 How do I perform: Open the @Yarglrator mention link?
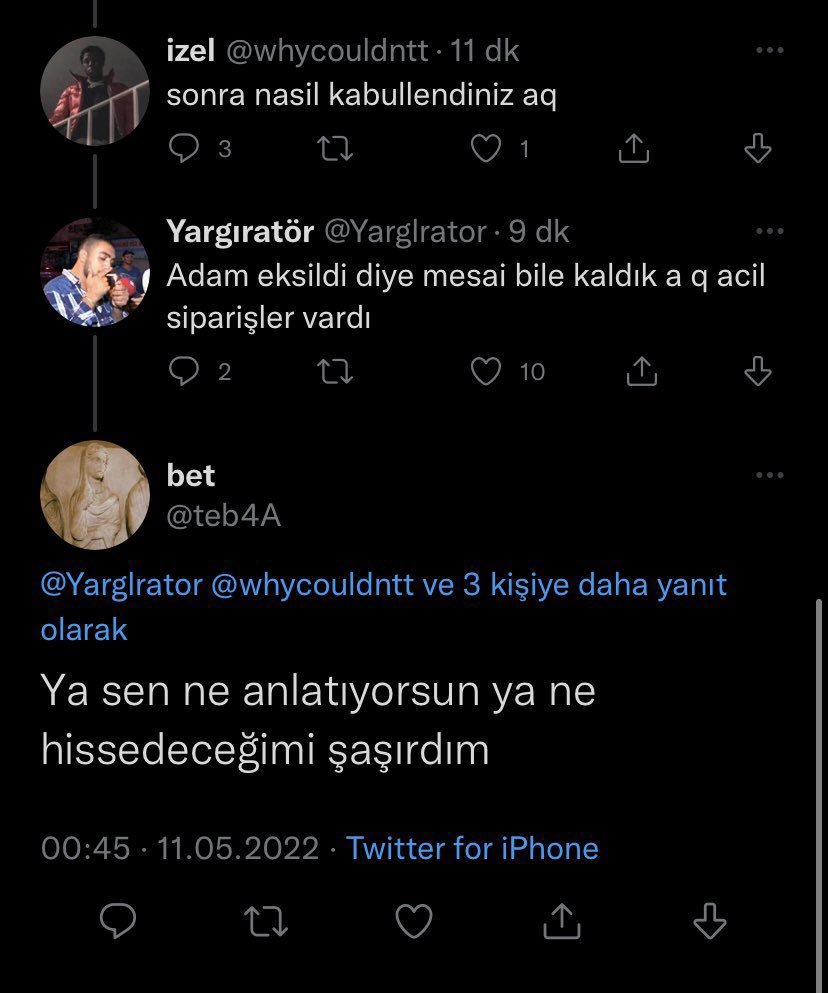[x=121, y=586]
